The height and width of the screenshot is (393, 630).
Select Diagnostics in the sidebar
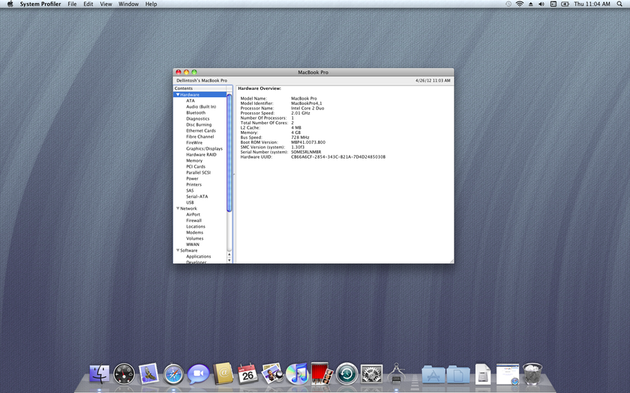[x=198, y=119]
